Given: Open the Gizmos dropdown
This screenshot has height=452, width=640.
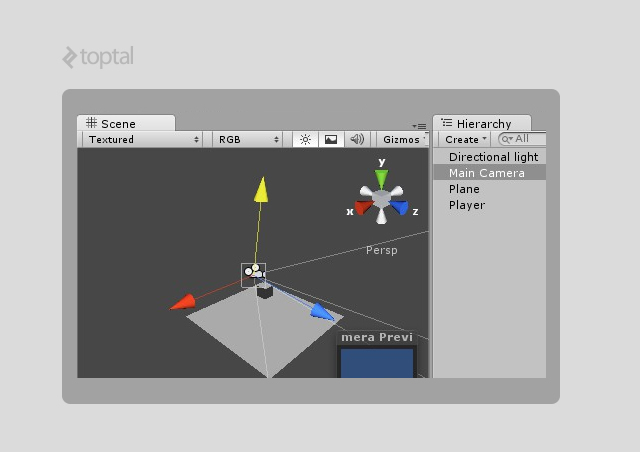Looking at the screenshot, I should [x=402, y=140].
